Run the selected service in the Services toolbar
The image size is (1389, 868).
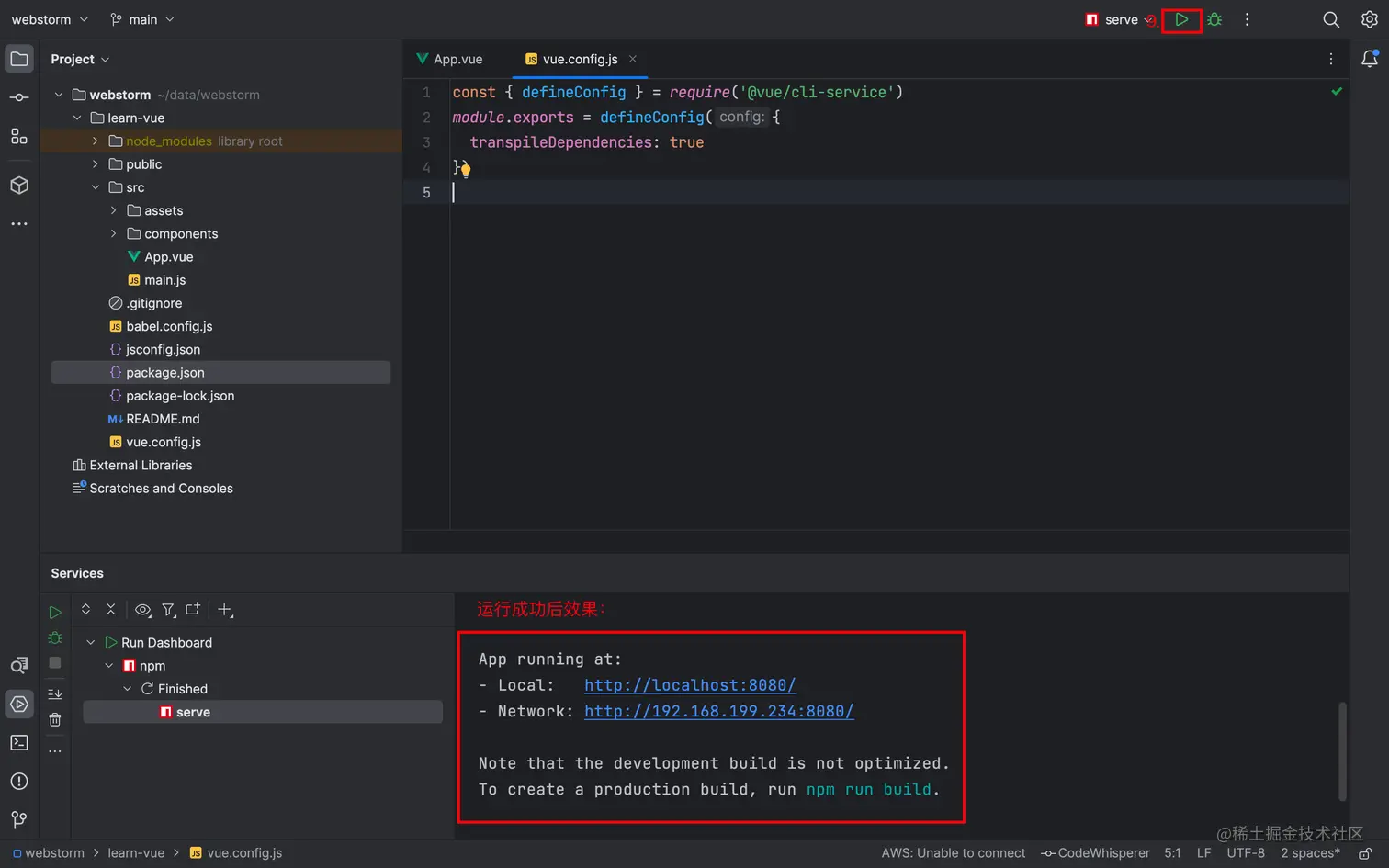[x=55, y=612]
